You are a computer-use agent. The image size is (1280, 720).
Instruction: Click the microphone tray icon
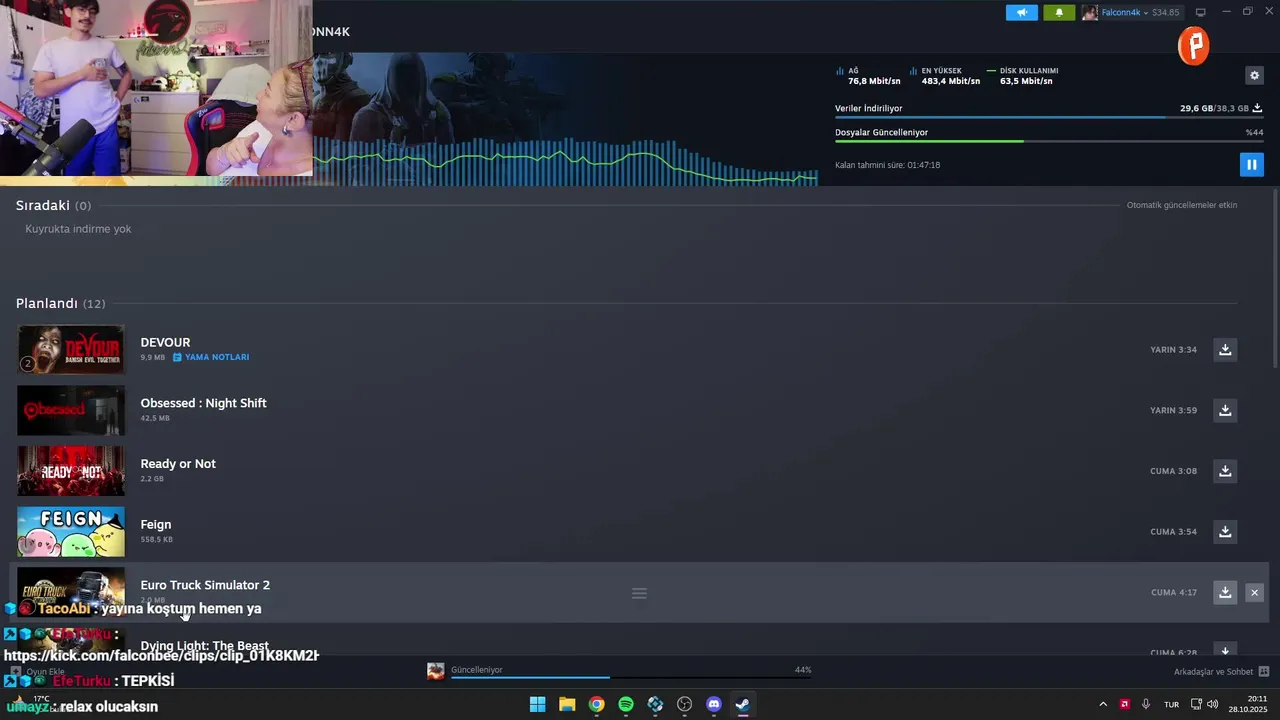[1146, 704]
